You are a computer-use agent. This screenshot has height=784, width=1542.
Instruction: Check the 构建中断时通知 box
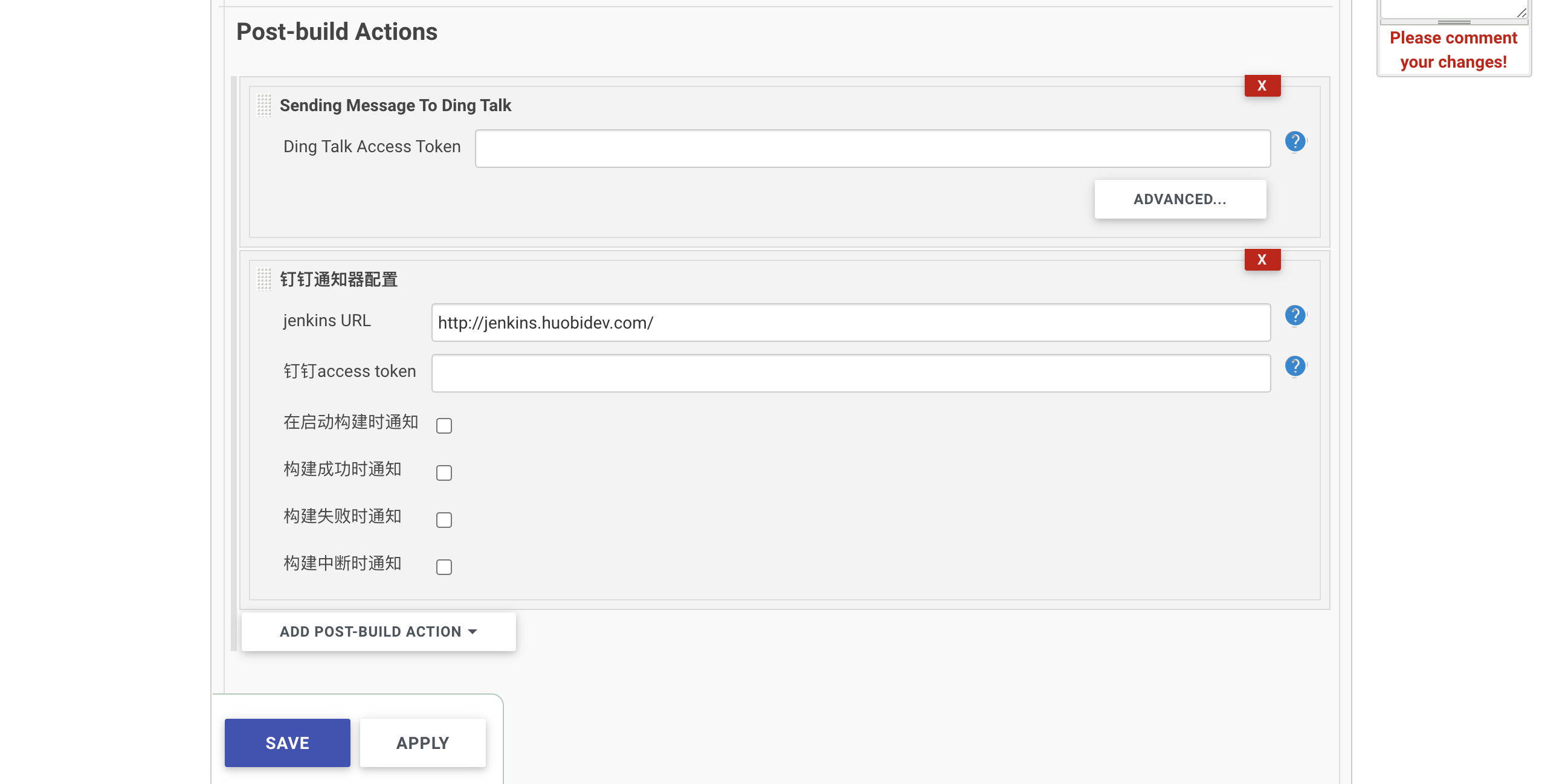444,567
